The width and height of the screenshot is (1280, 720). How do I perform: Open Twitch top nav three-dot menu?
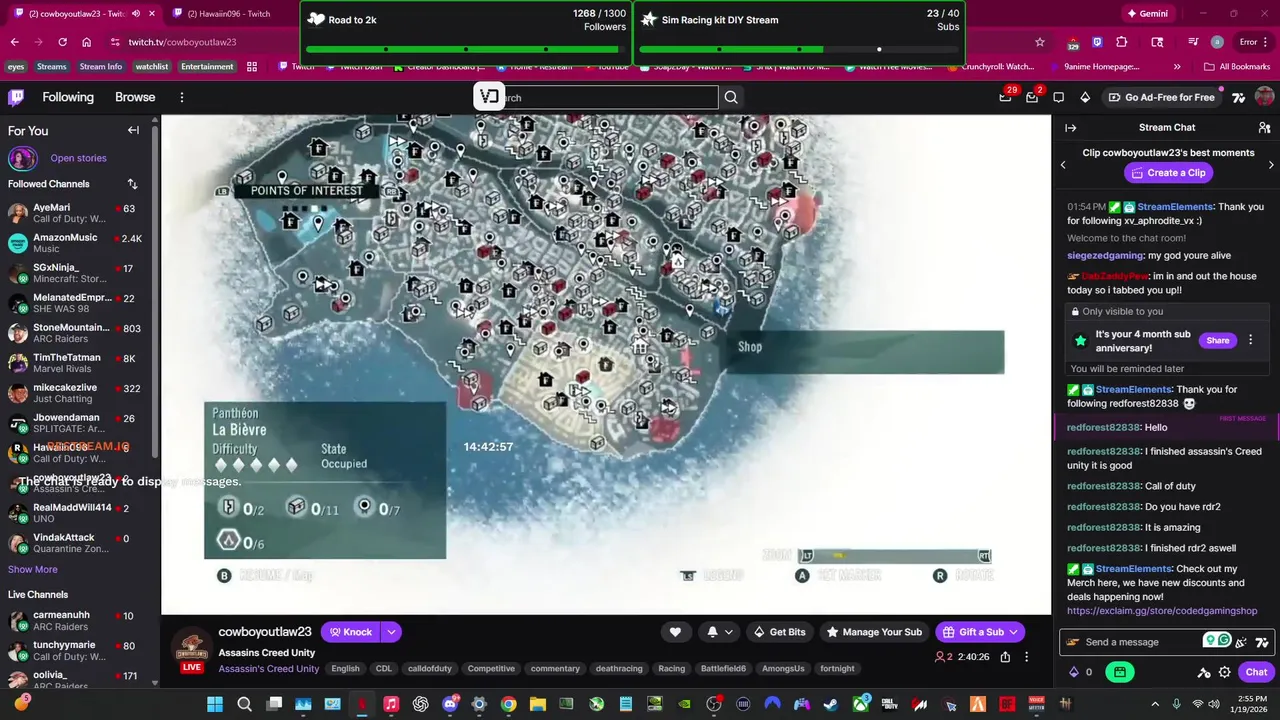(181, 97)
